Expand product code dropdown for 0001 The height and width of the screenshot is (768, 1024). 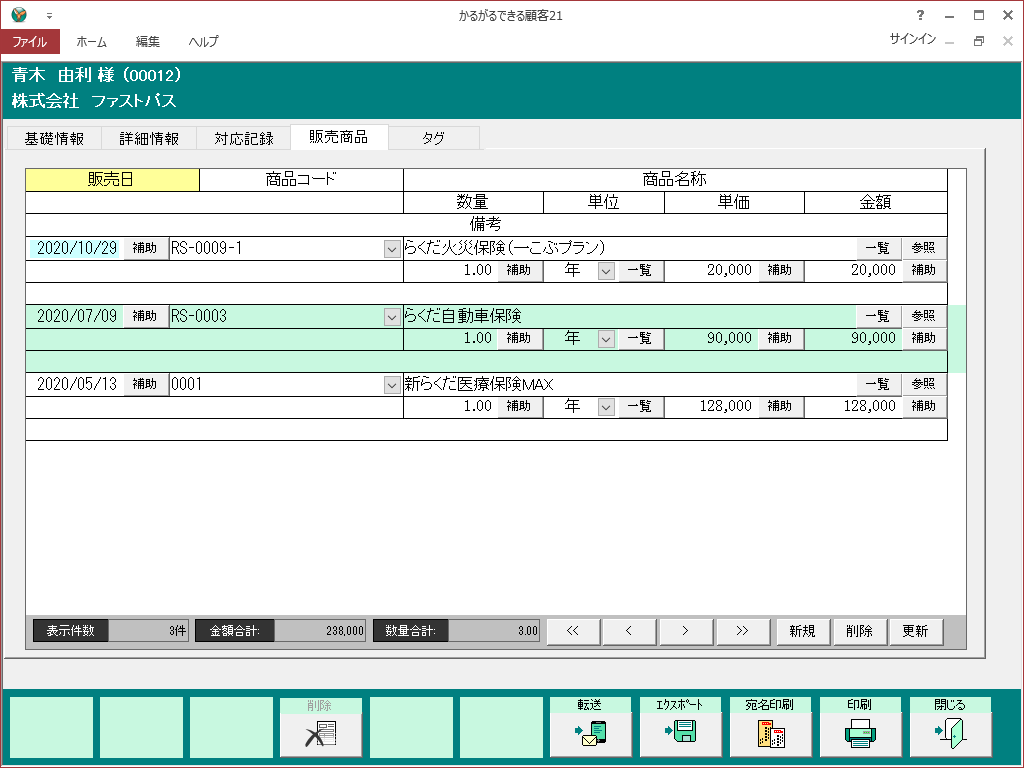tap(393, 385)
